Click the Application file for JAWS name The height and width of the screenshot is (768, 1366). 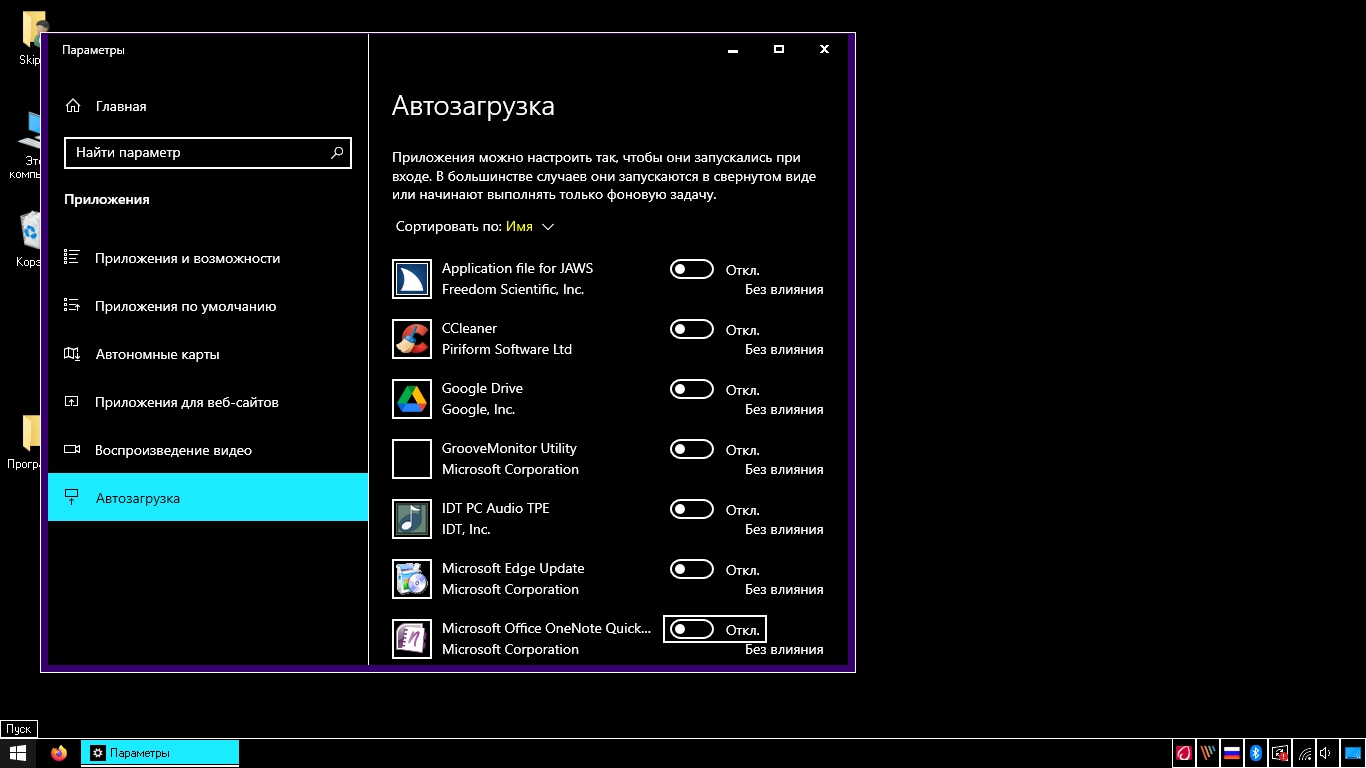[x=517, y=268]
